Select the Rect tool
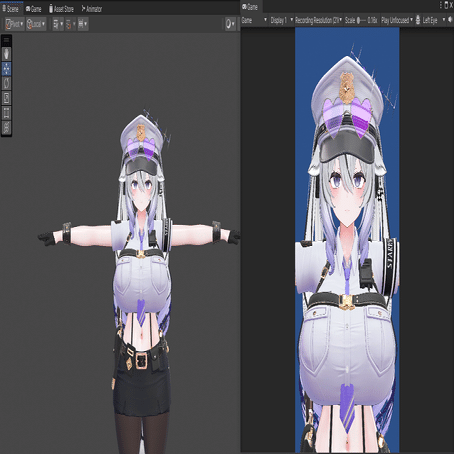This screenshot has width=454, height=454. pyautogui.click(x=7, y=113)
